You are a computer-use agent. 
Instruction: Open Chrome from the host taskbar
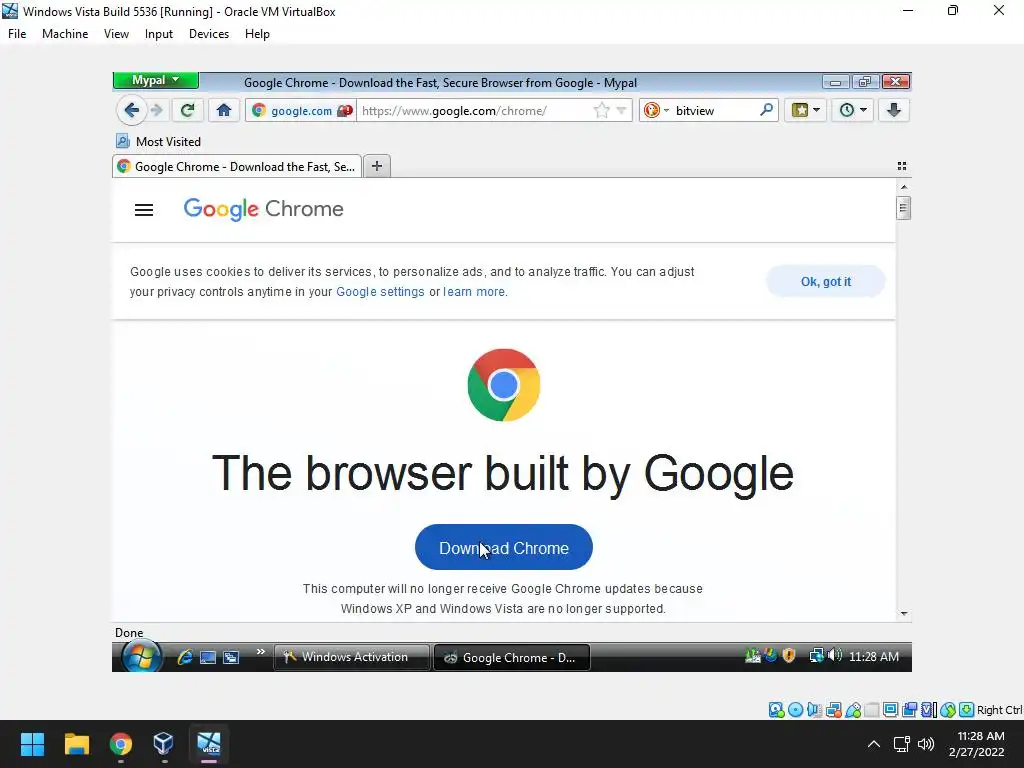[x=120, y=744]
